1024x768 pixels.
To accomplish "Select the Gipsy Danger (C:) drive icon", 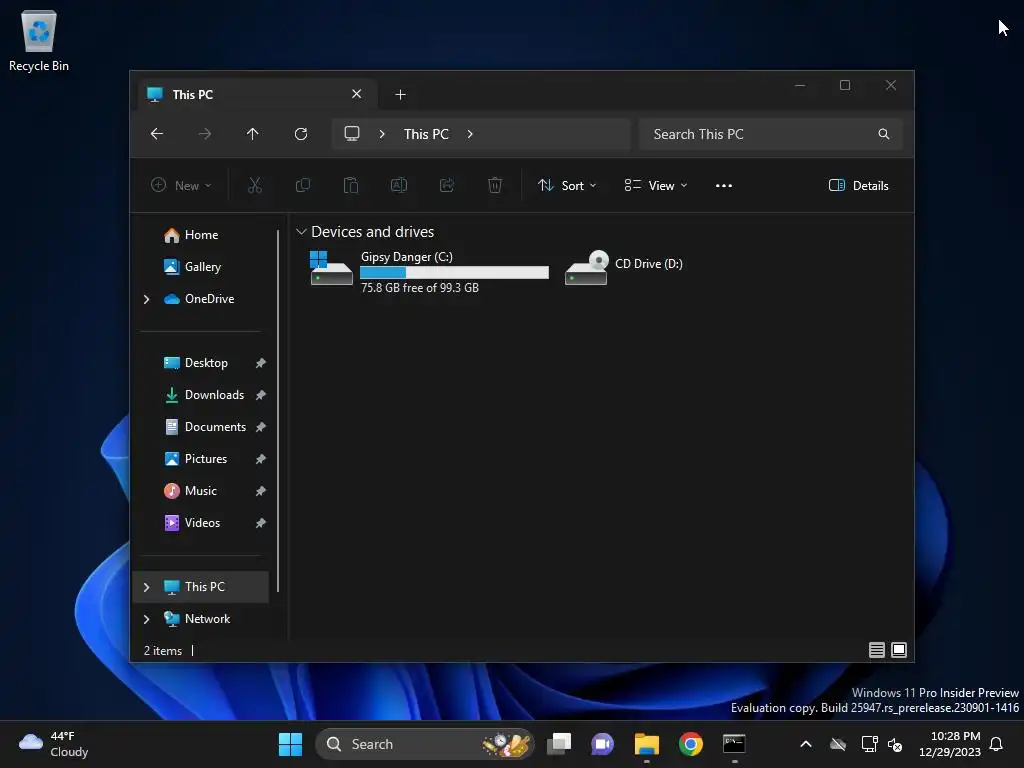I will (331, 268).
